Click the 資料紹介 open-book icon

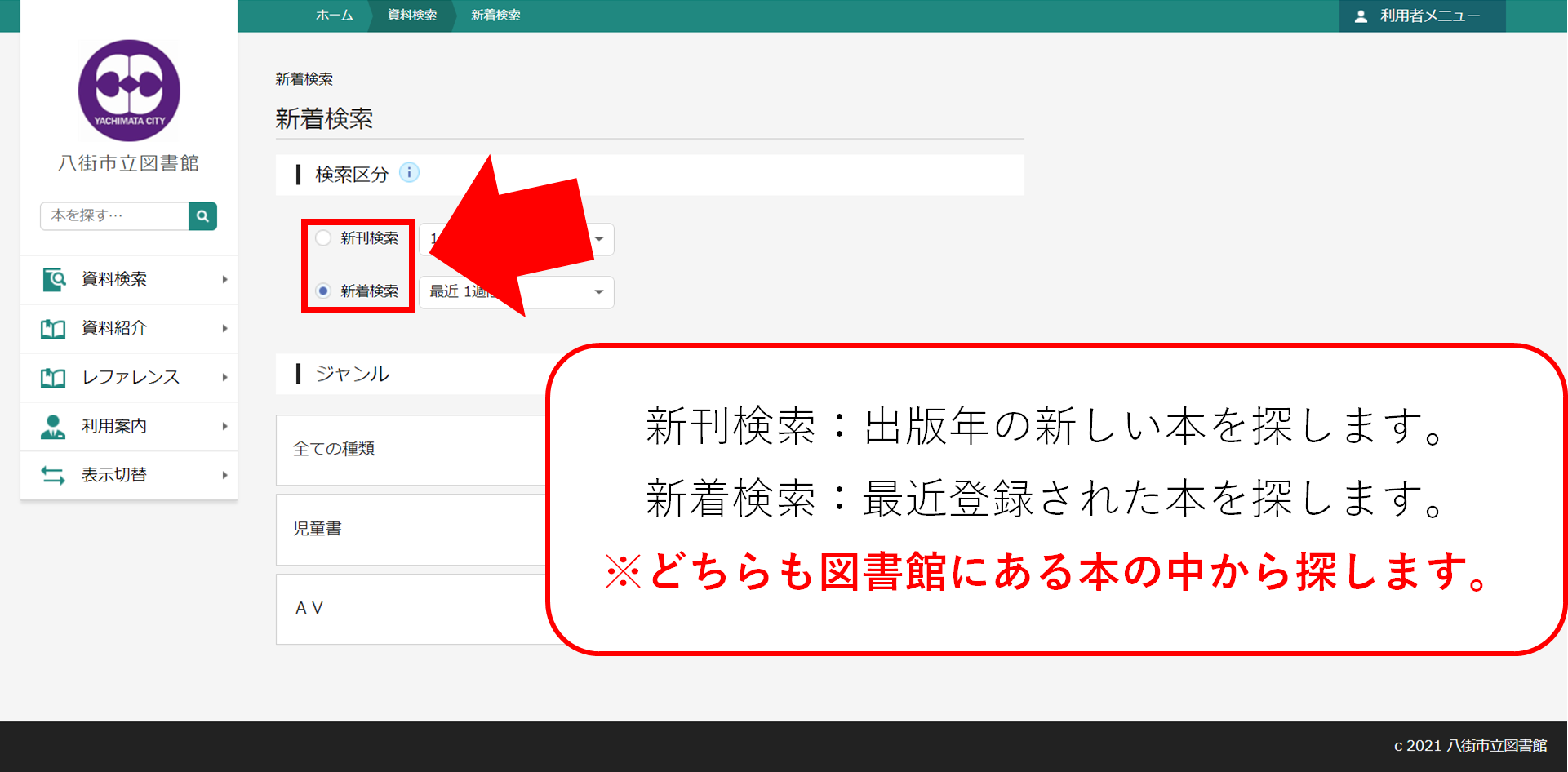pos(54,328)
